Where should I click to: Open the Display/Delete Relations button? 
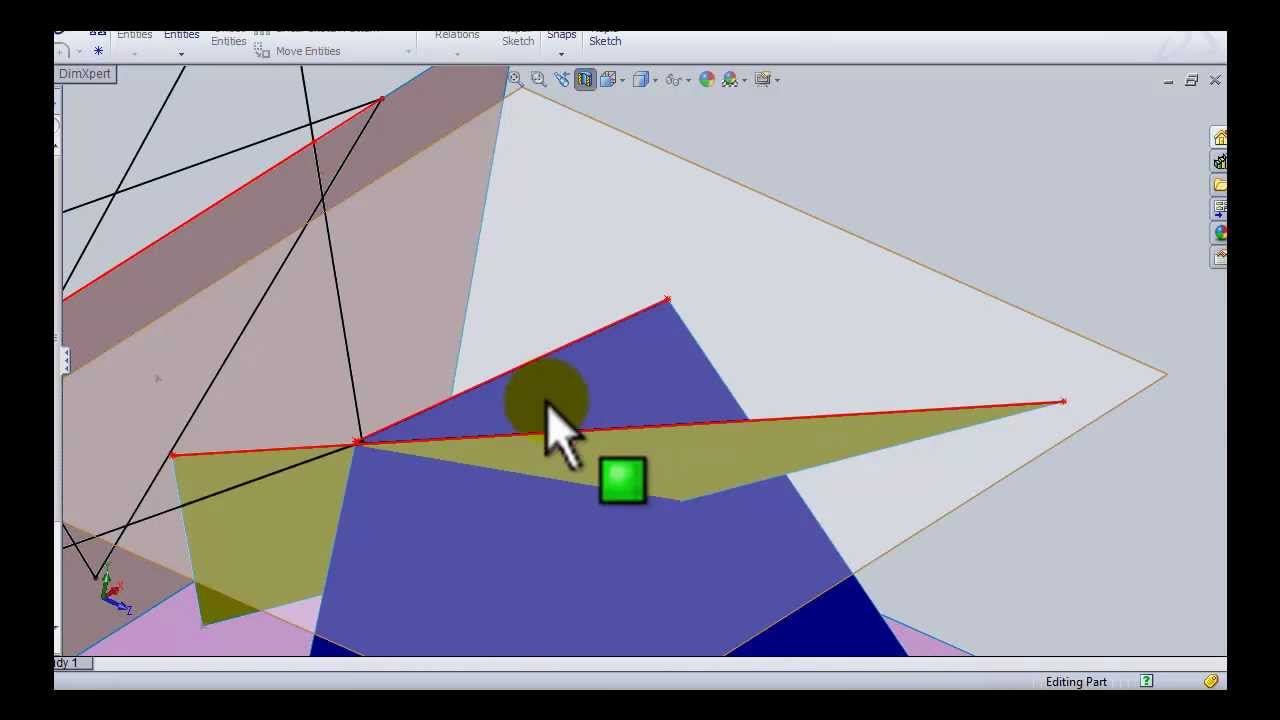457,34
